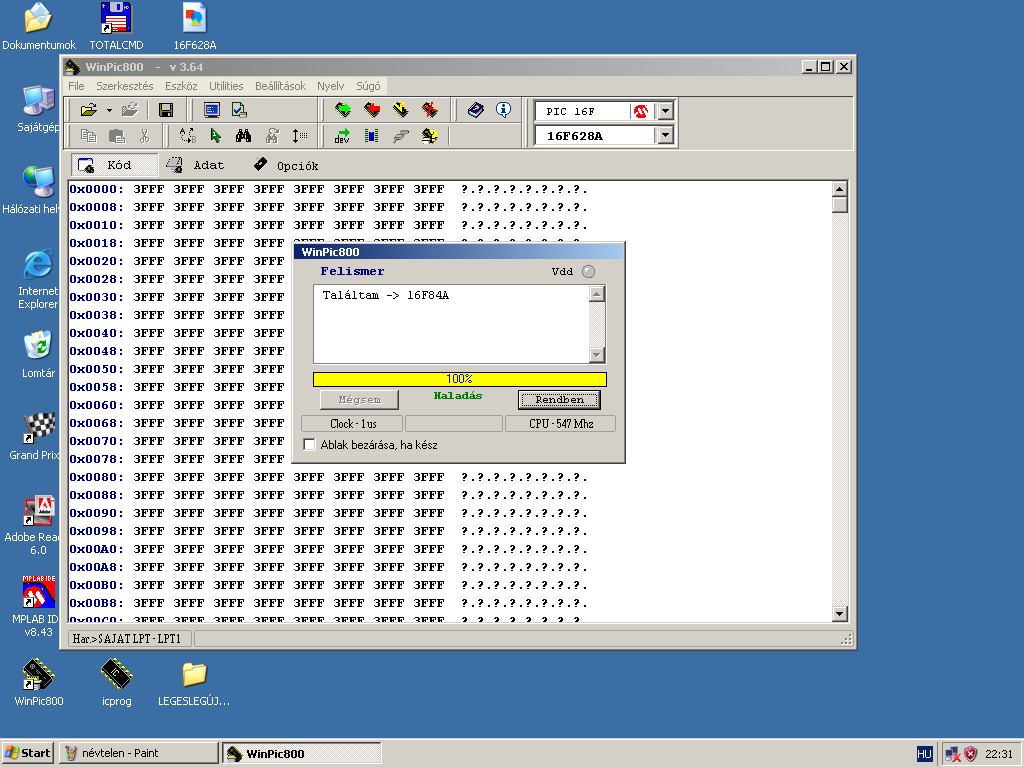
Task: Click the Verify chip yellow check icon
Action: point(400,110)
